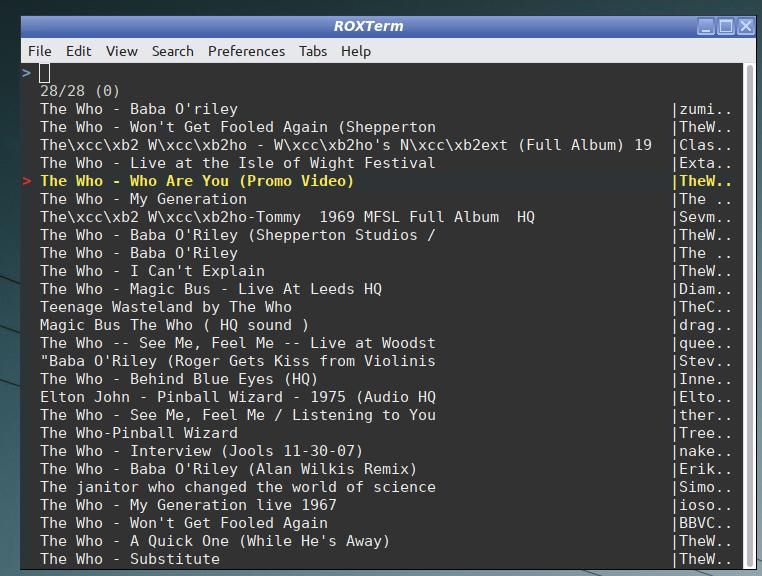Click uploader 'Stev..' channel text
This screenshot has height=576, width=762.
pos(705,361)
